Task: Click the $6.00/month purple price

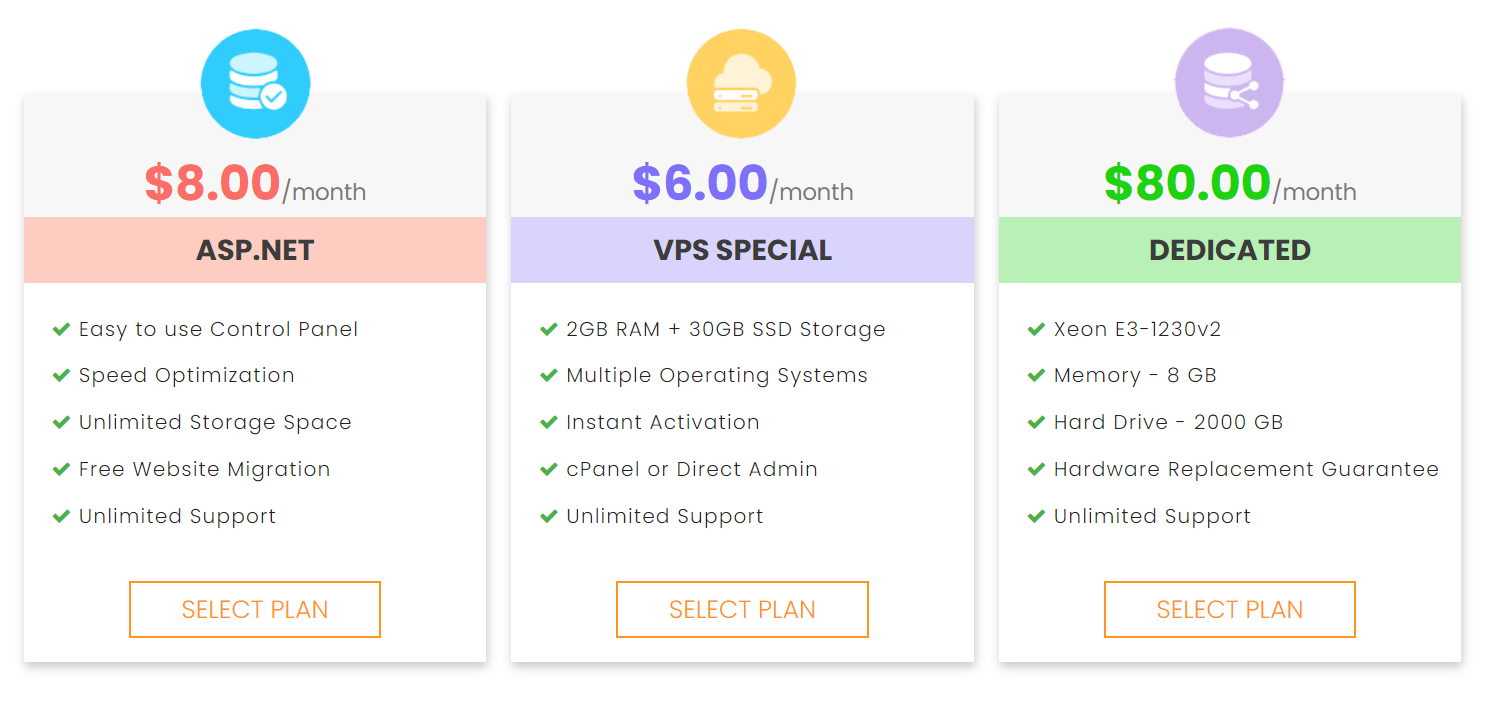Action: click(x=742, y=184)
